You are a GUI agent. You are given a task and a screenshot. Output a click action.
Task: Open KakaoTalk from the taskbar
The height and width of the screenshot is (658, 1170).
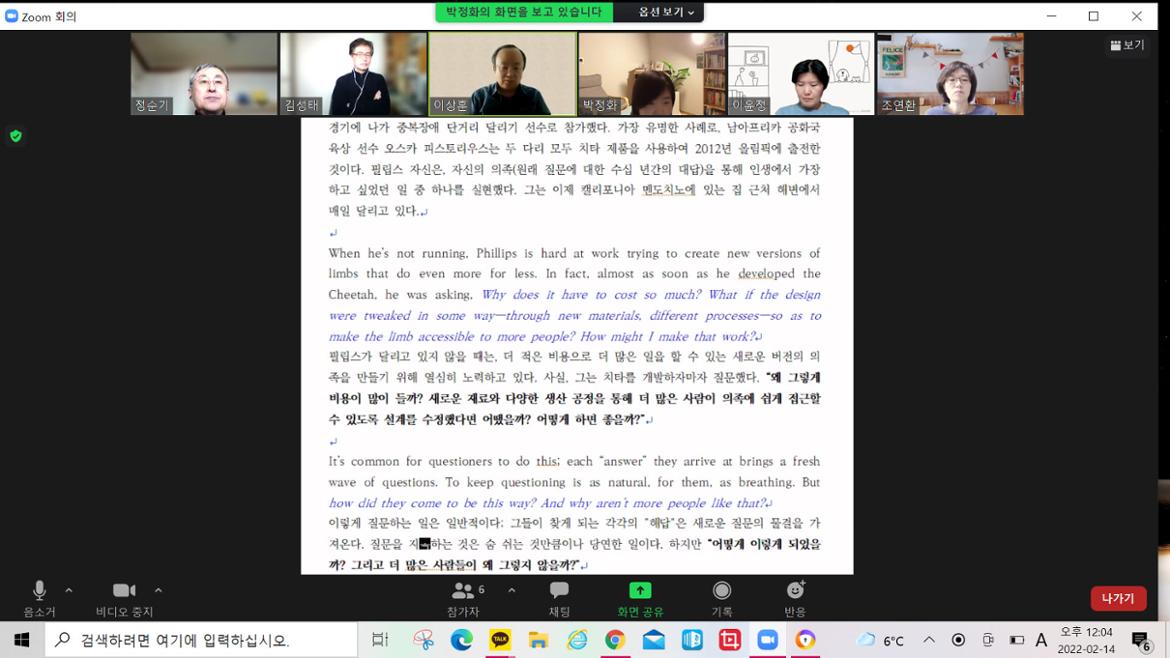[x=500, y=640]
